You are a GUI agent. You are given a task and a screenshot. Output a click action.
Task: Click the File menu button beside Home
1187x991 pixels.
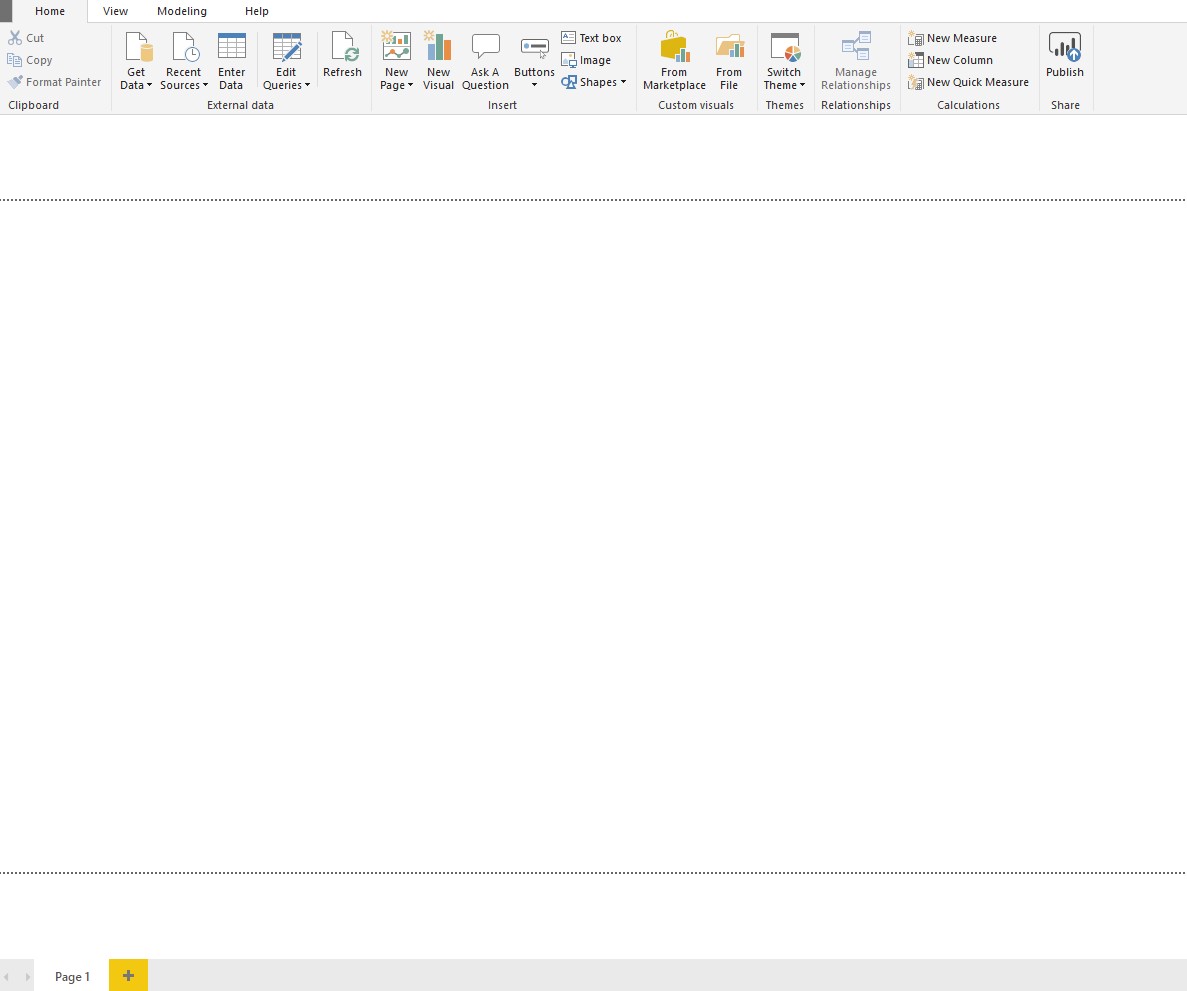pos(6,11)
